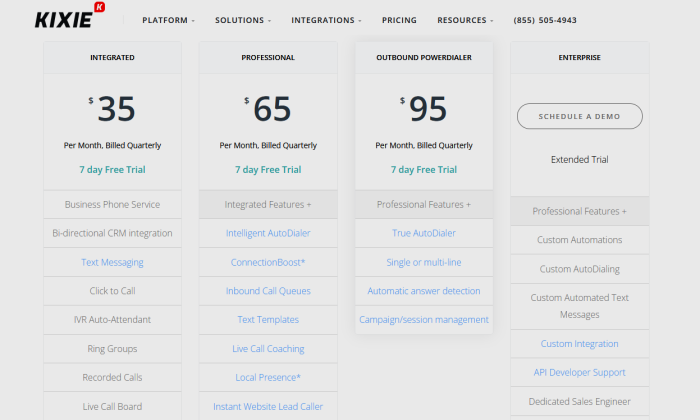The height and width of the screenshot is (420, 700).
Task: Click the Live Call Board row
Action: 112,407
